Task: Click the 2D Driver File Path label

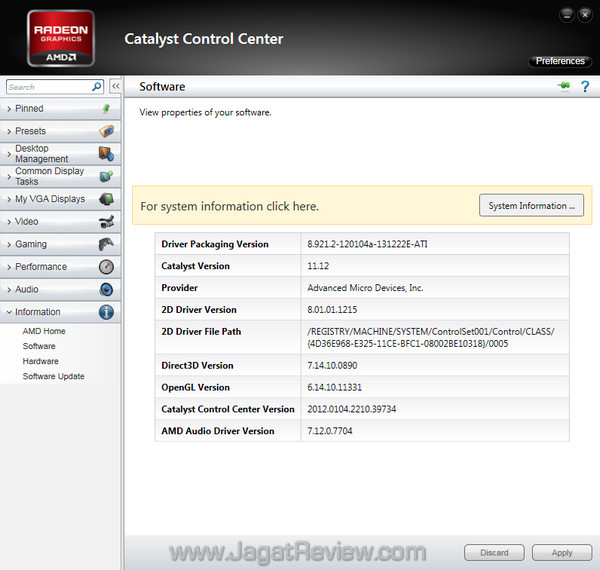Action: coord(201,331)
